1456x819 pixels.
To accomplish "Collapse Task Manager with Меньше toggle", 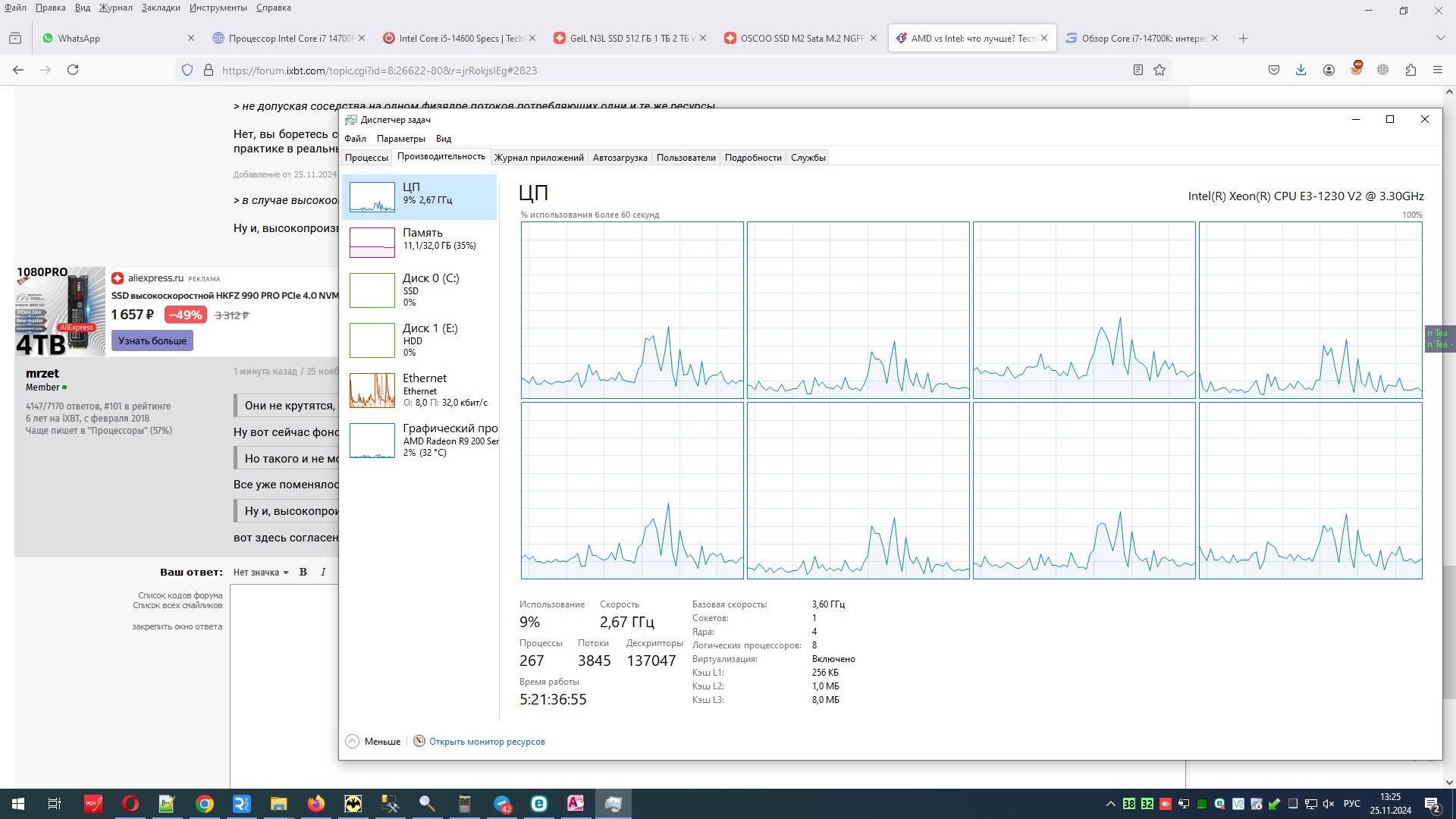I will click(373, 742).
